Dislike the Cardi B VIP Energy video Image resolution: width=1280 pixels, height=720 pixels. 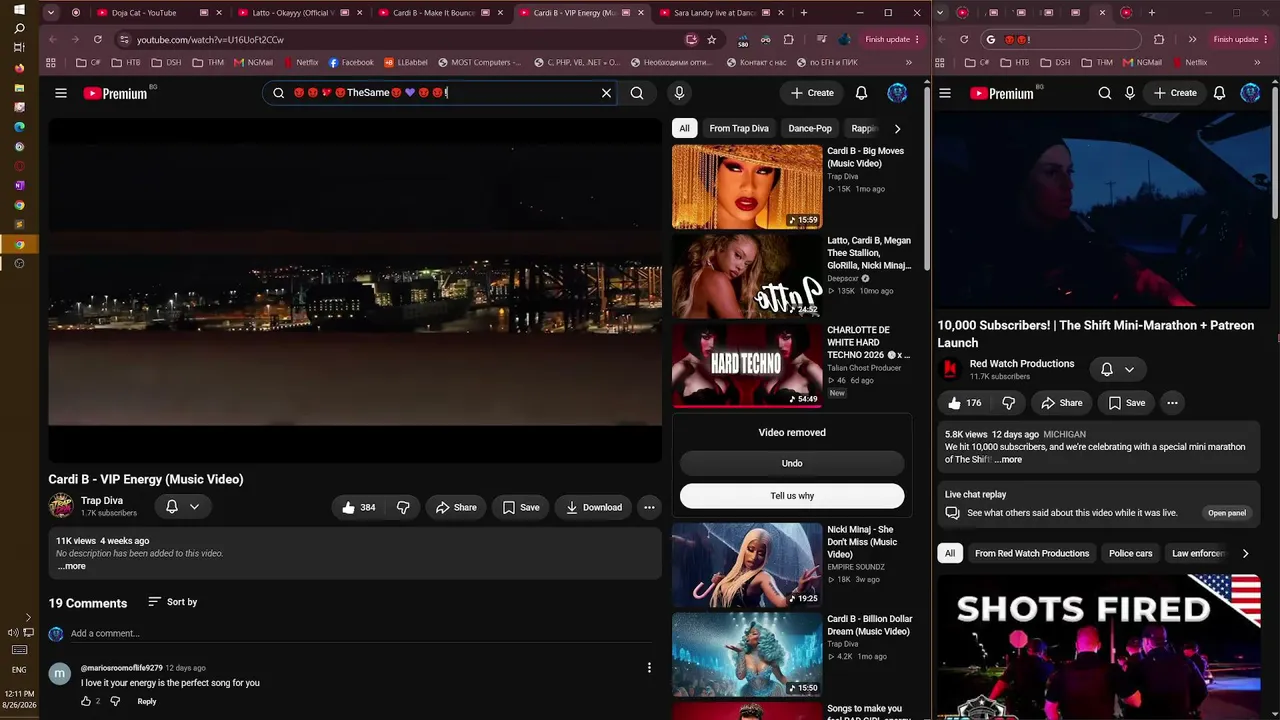coord(403,507)
